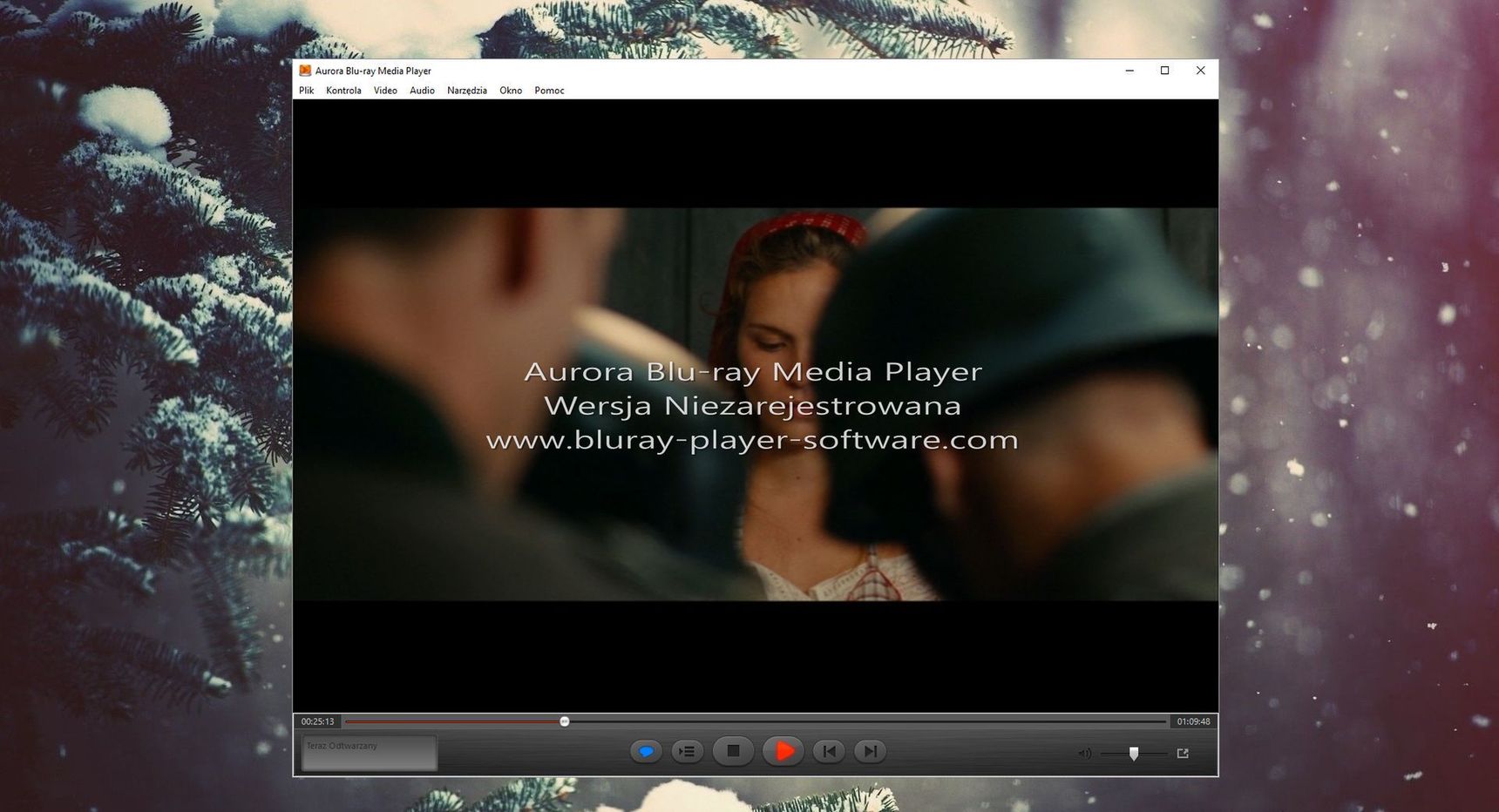Open the Audio menu
1499x812 pixels.
pyautogui.click(x=422, y=91)
